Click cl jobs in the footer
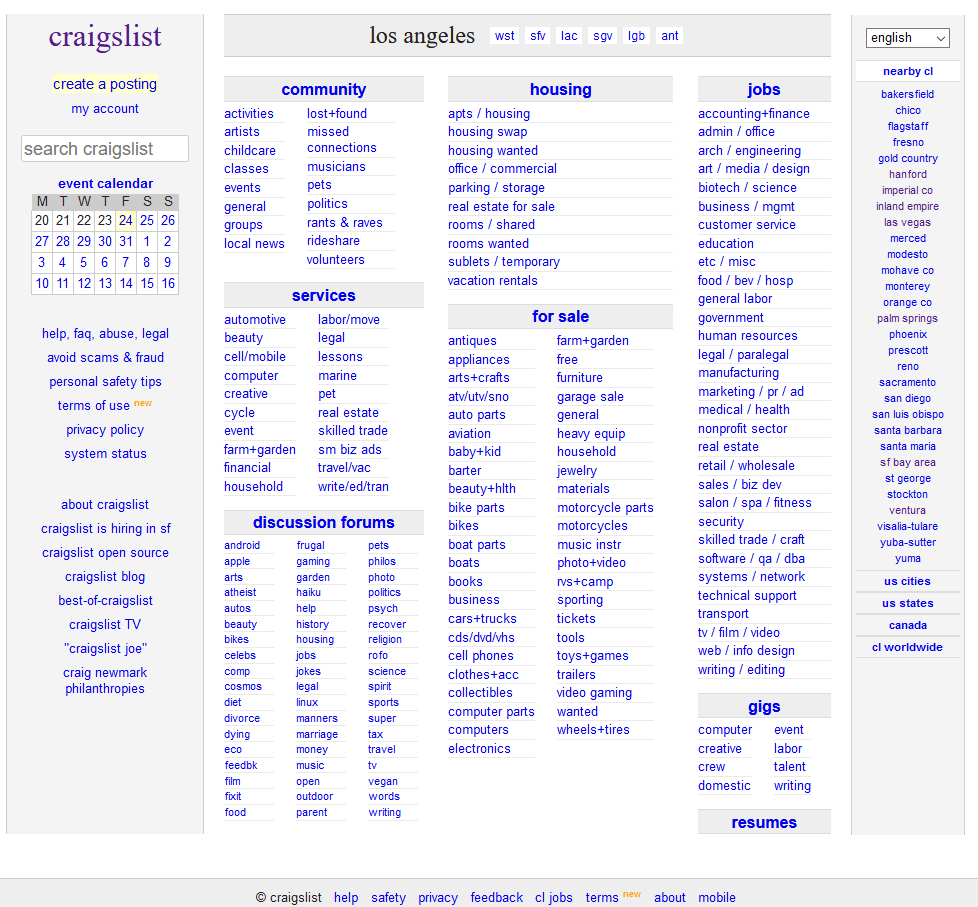The width and height of the screenshot is (978, 907). (x=554, y=898)
